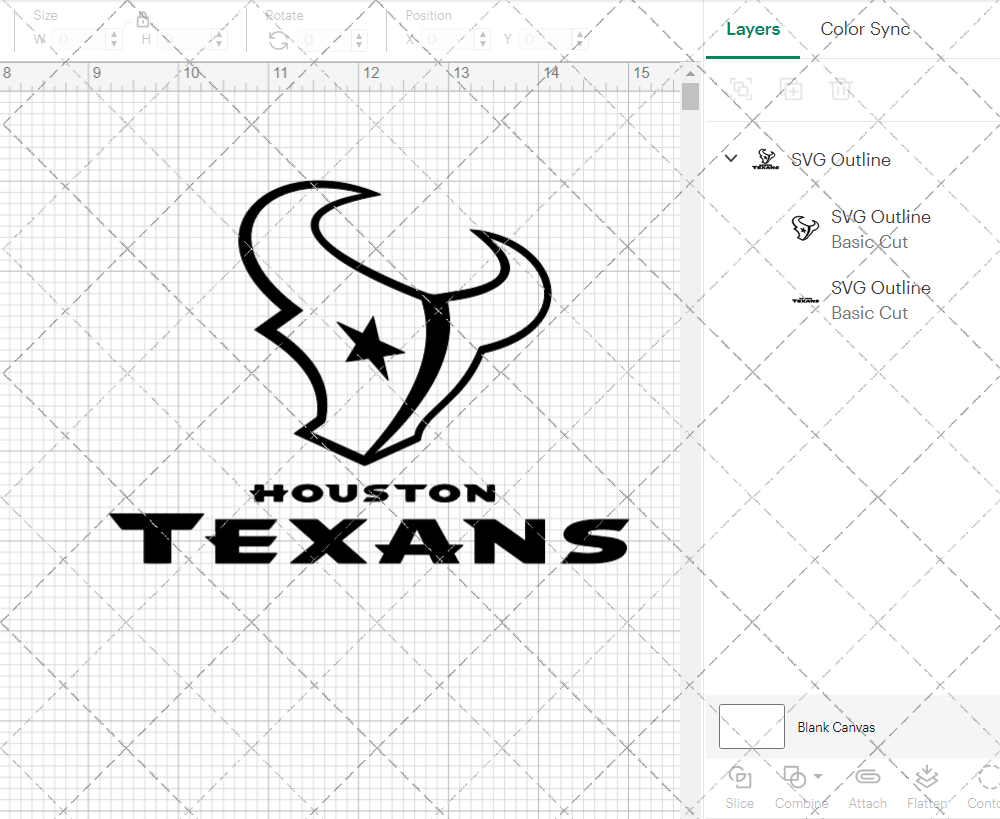Click the Blank Canvas color swatch
This screenshot has width=1000, height=819.
[x=751, y=727]
